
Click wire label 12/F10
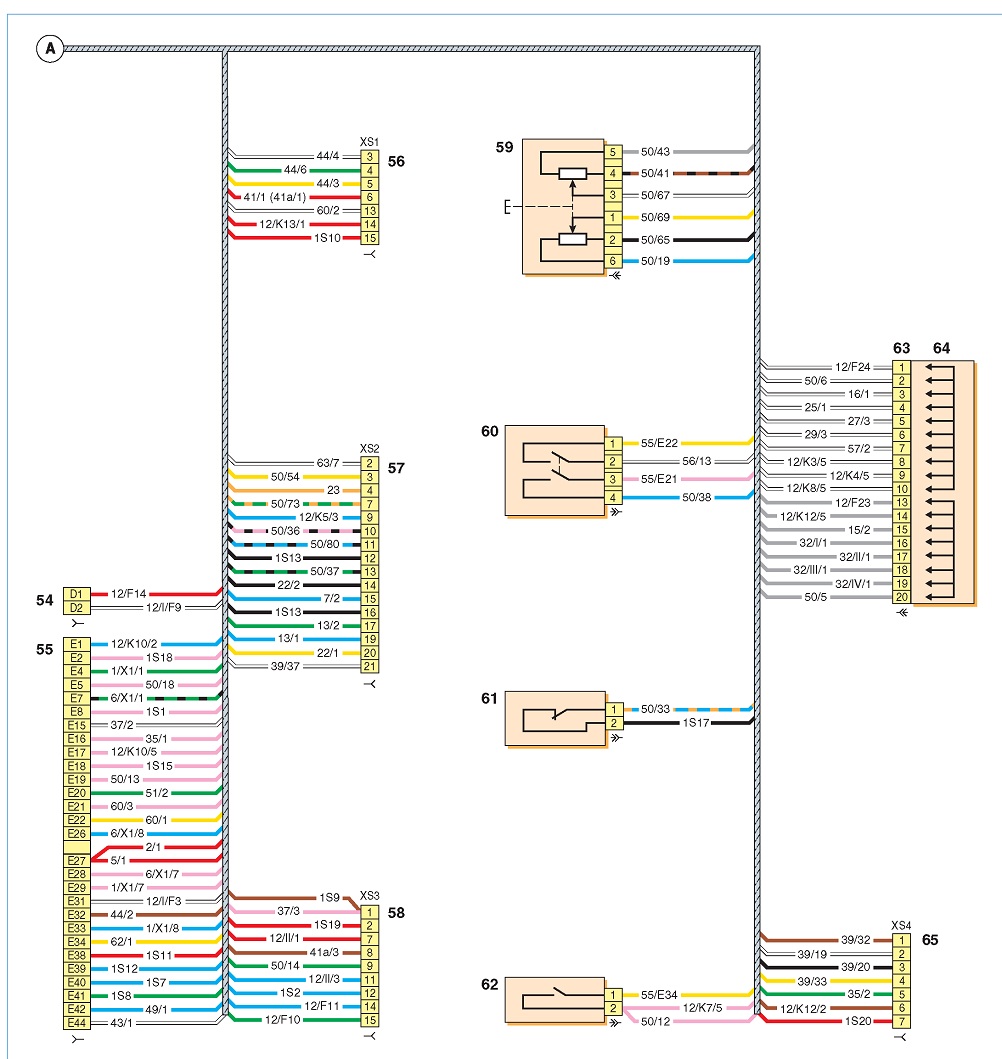click(x=282, y=1019)
